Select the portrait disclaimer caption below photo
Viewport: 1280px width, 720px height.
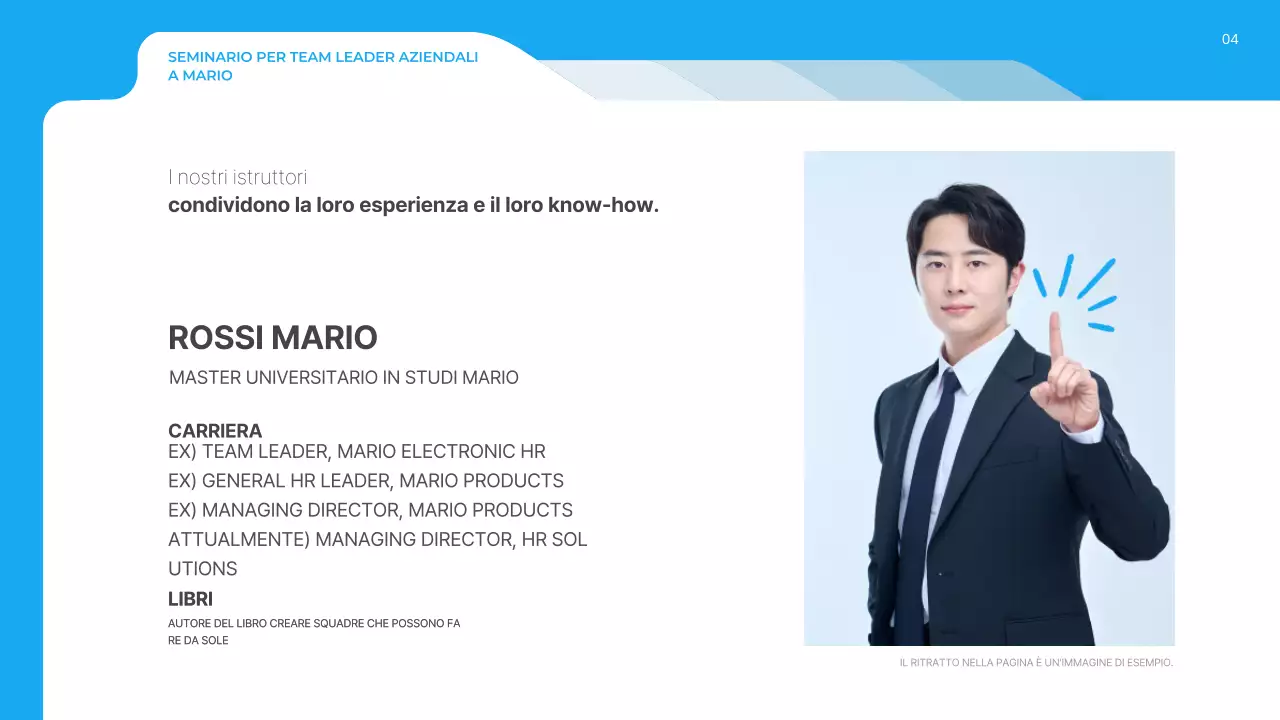(1035, 662)
